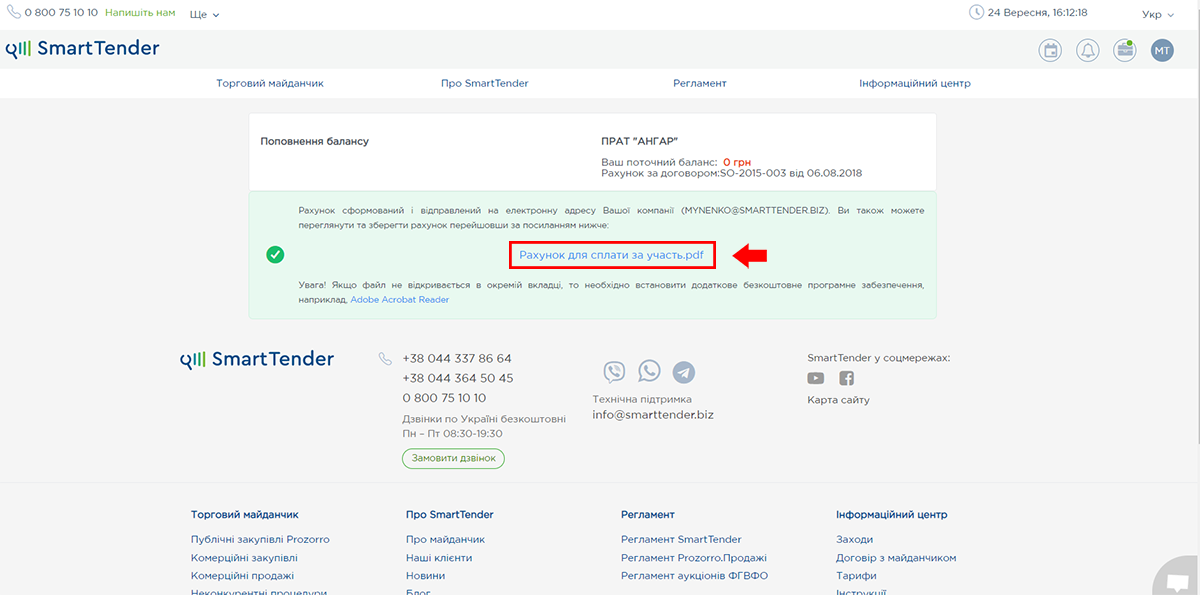
Task: Visit SmartTender YouTube channel icon
Action: click(816, 378)
